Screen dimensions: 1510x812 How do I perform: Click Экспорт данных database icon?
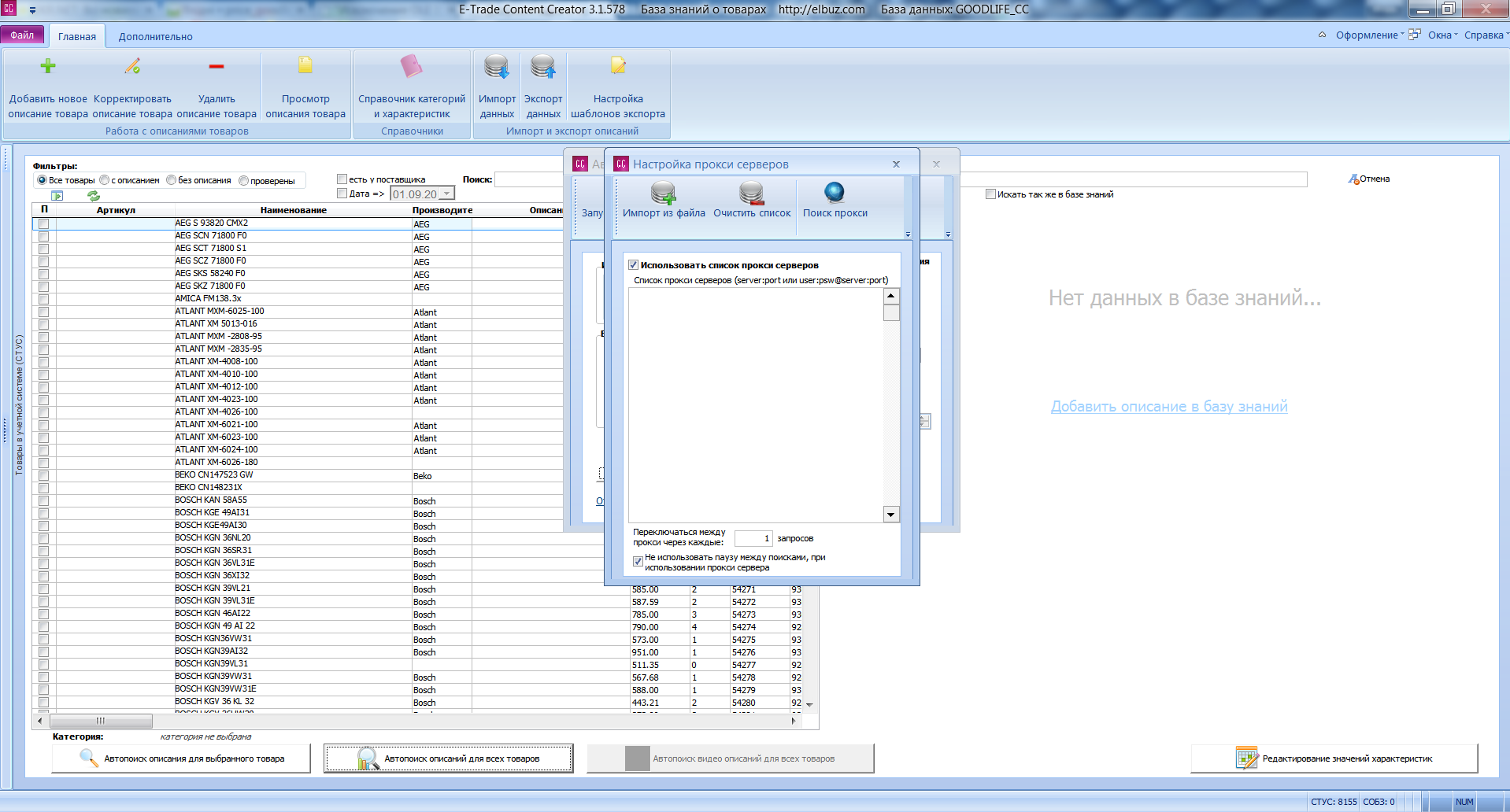(x=543, y=67)
